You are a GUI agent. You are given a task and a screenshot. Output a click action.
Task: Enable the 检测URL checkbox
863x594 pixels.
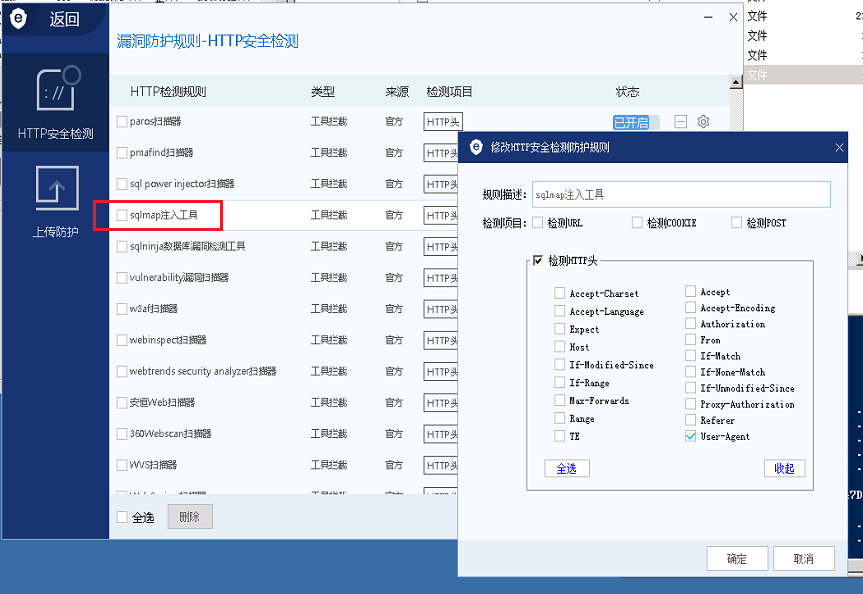point(538,222)
